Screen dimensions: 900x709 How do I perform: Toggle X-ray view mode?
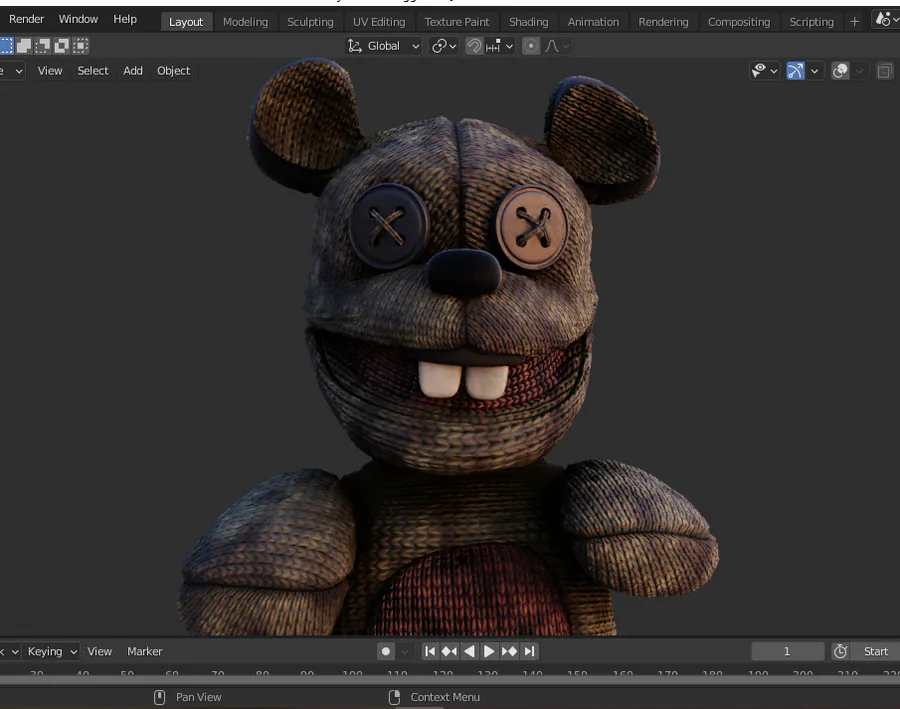885,71
